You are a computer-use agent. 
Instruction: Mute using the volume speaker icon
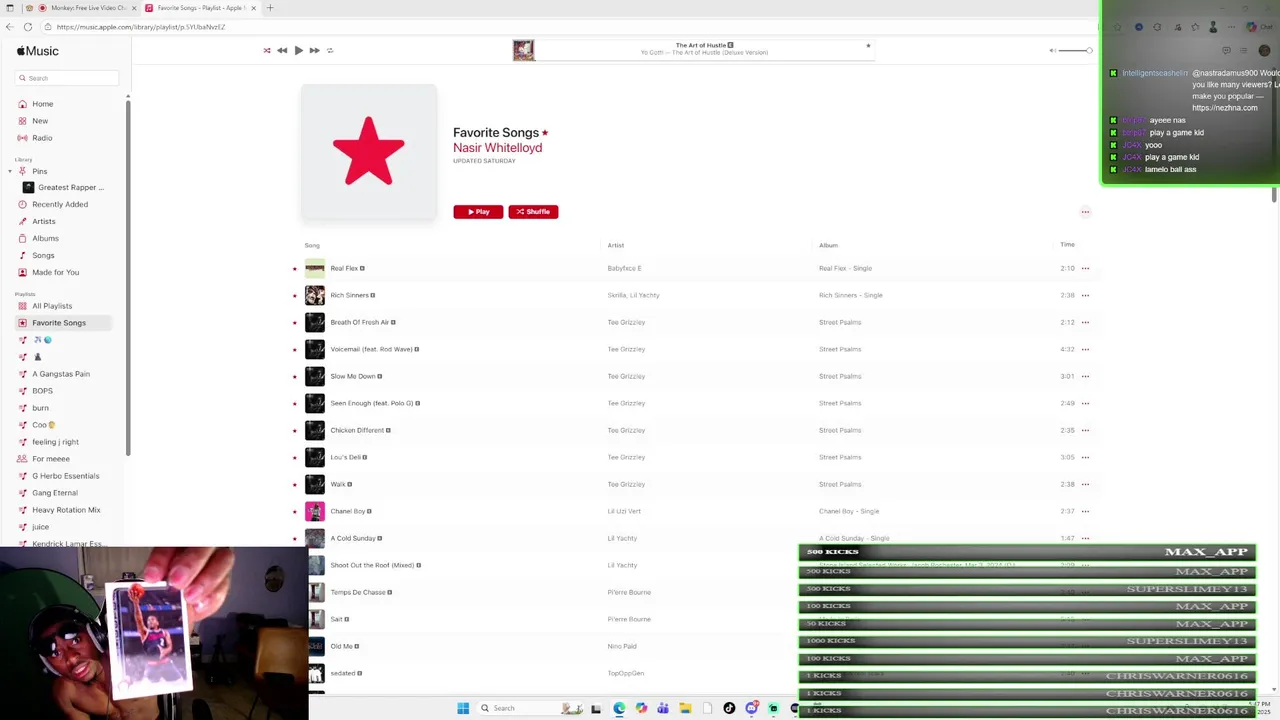(1051, 50)
